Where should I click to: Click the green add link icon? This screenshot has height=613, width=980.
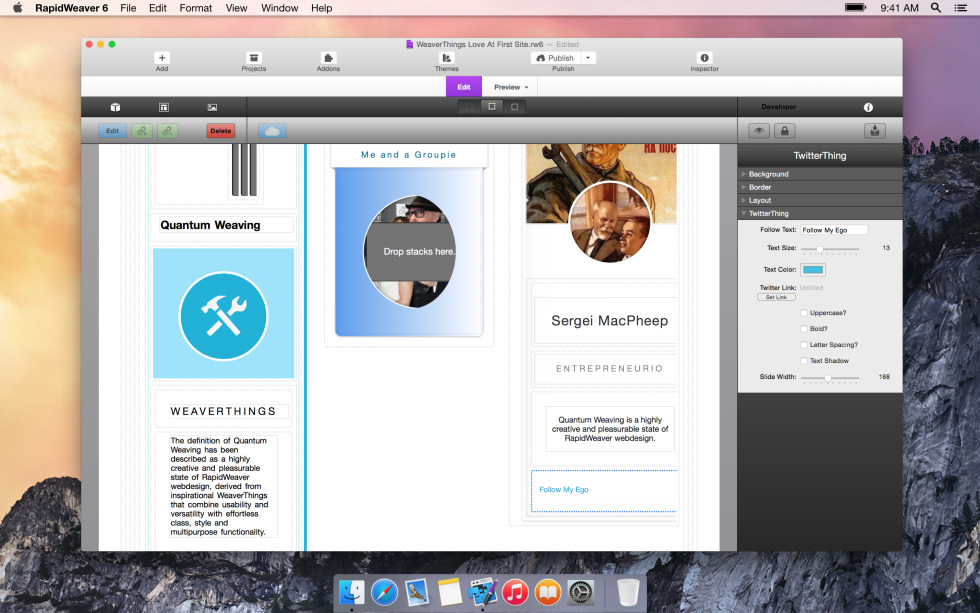(142, 131)
